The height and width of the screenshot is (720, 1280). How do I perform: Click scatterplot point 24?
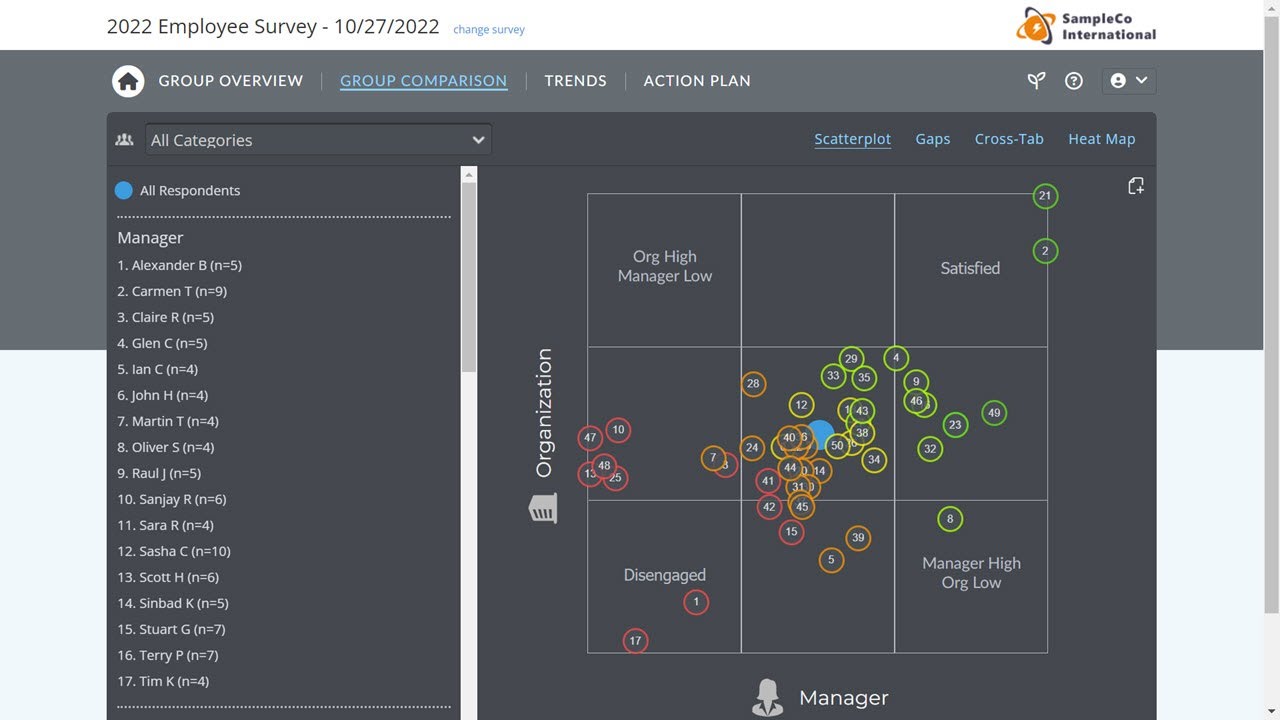tap(752, 447)
